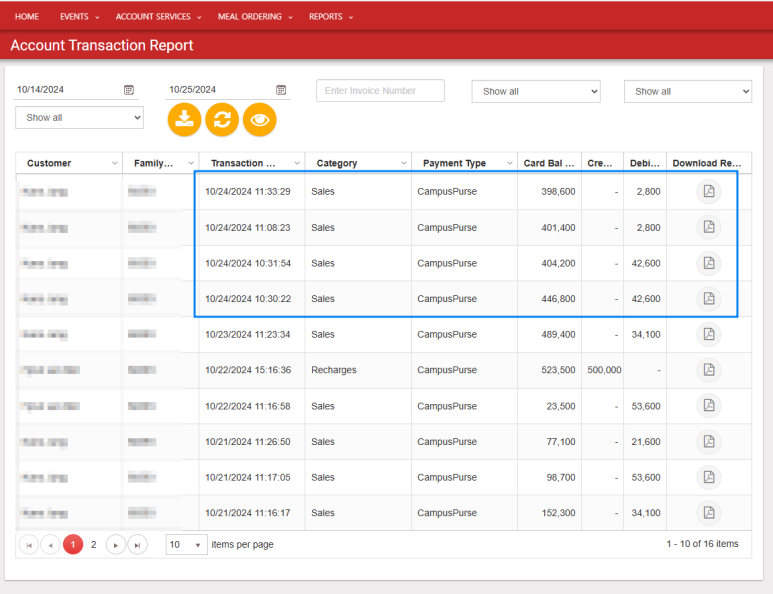Click the Enter Invoice Number field
This screenshot has width=773, height=594.
(x=380, y=91)
